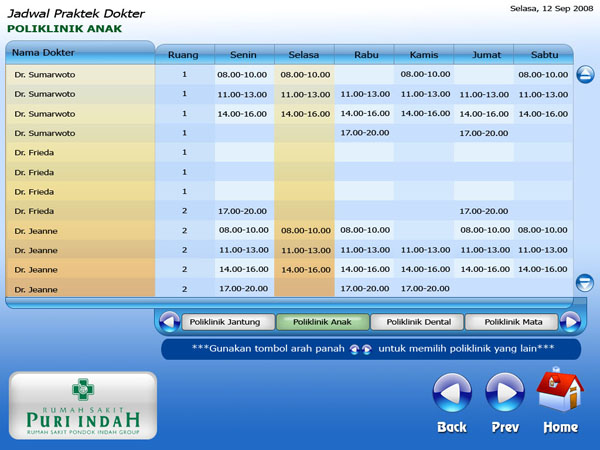Click Dr. Jeanne Senin 08.00-10.00 slot
This screenshot has width=600, height=450.
point(242,230)
